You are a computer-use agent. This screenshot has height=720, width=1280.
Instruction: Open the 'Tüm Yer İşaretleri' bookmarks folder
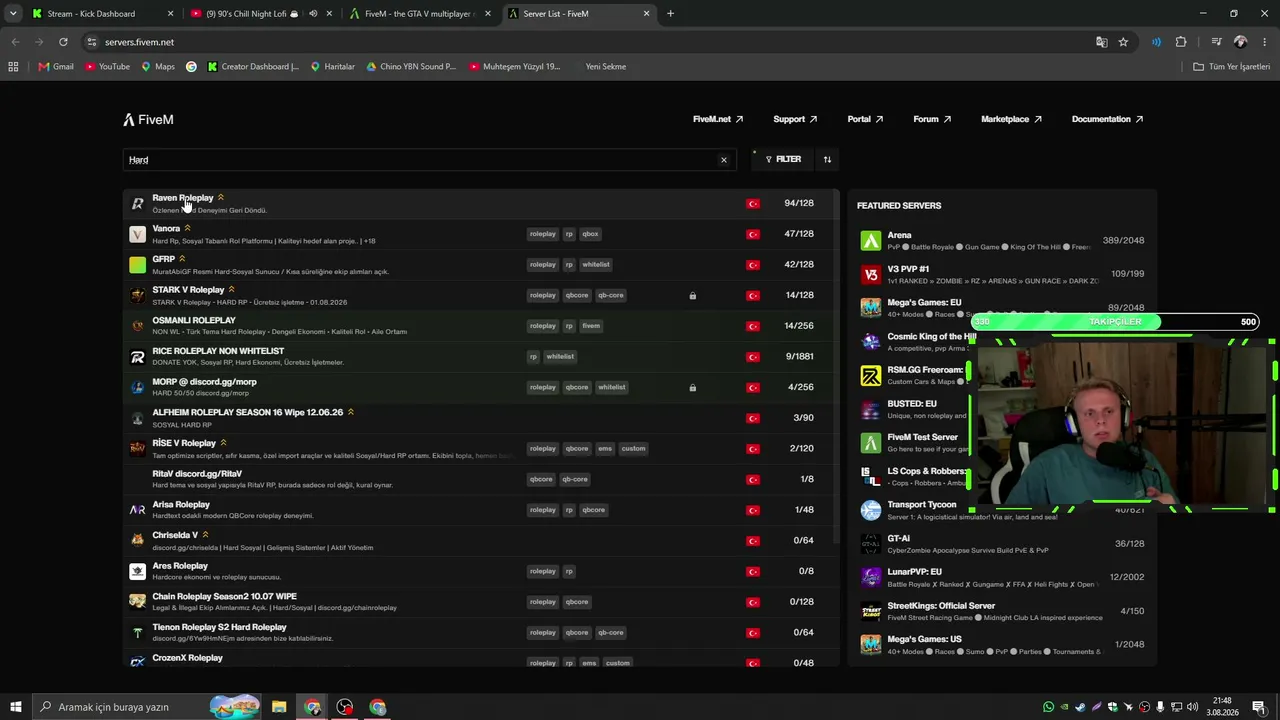point(1232,67)
